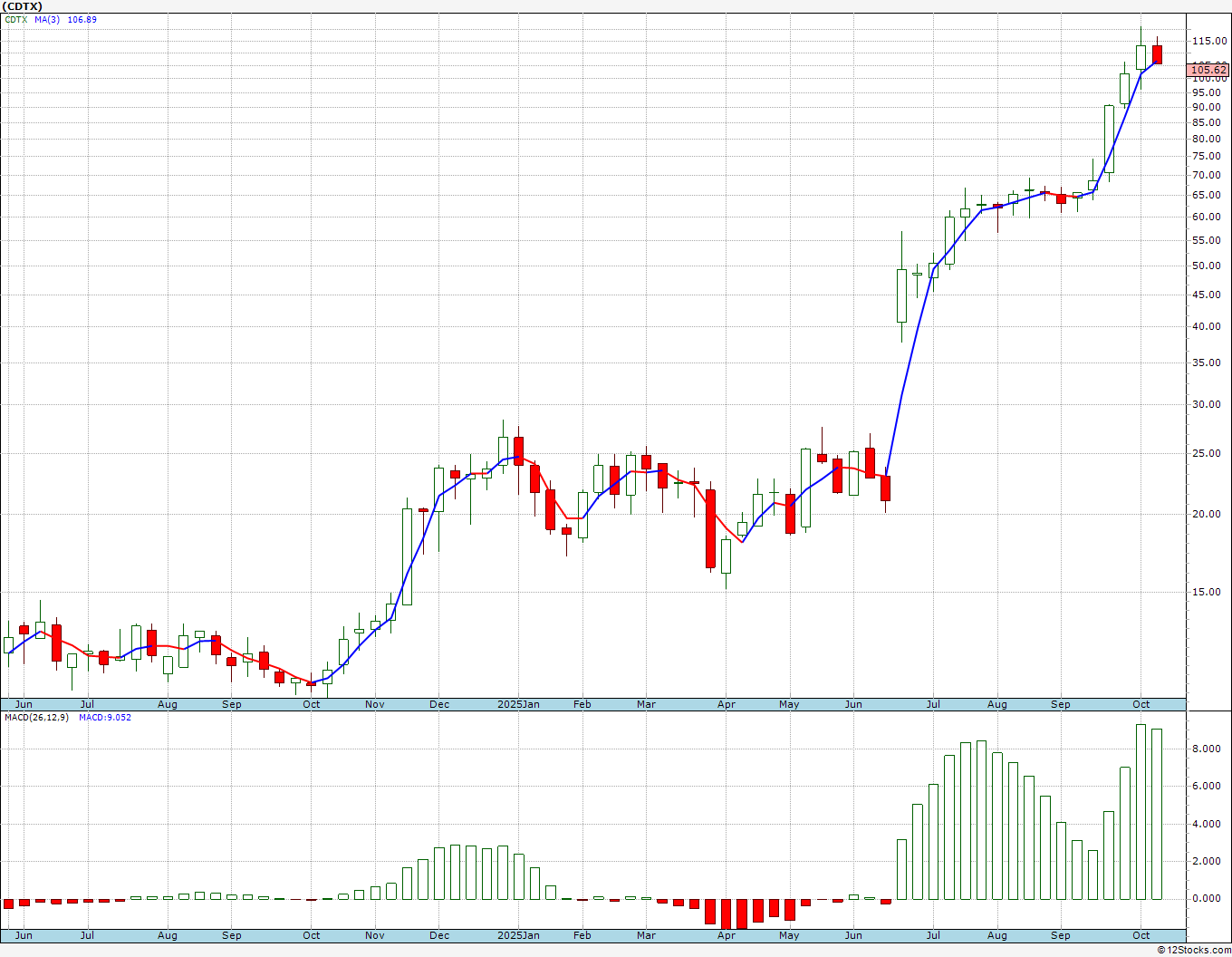Click Nov on the MACD panel time axis
The height and width of the screenshot is (957, 1232).
[375, 935]
